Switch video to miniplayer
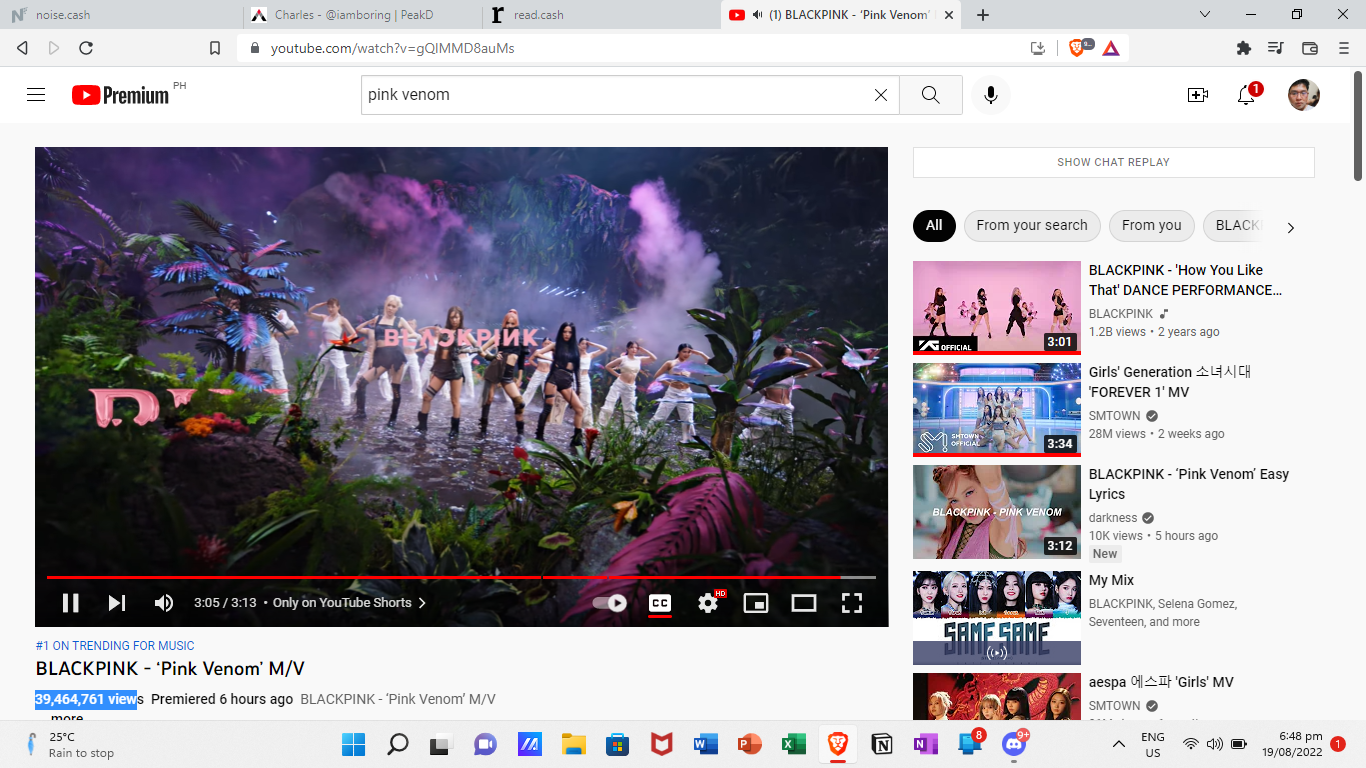Image resolution: width=1366 pixels, height=768 pixels. 756,603
